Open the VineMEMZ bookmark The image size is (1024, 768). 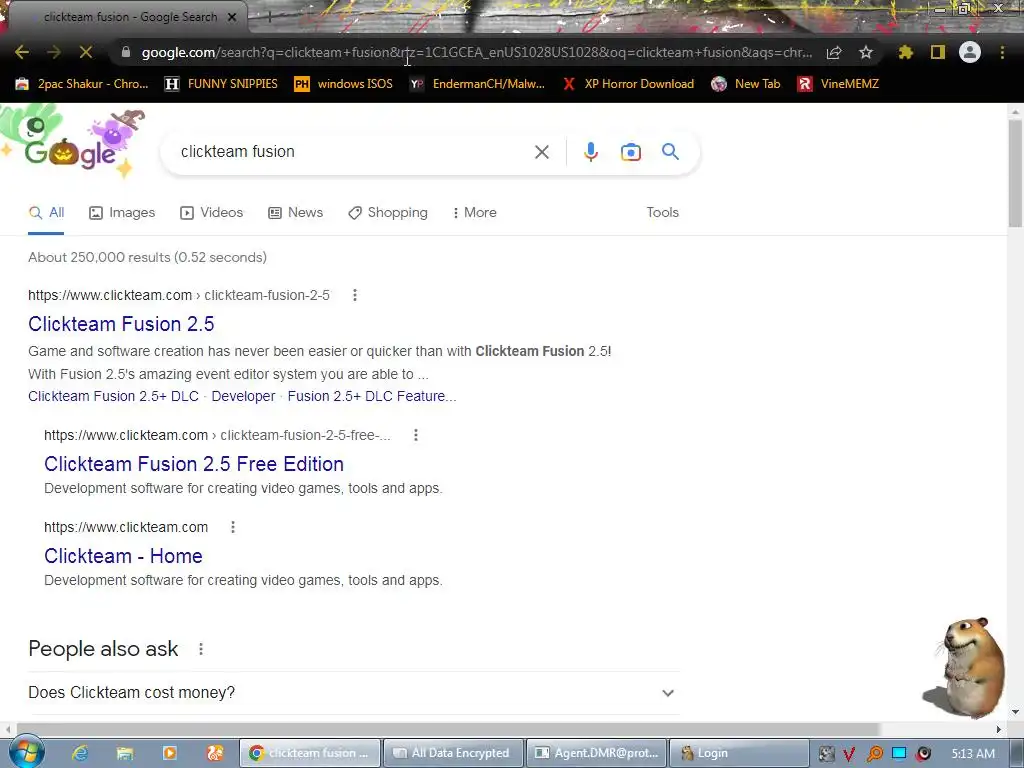click(838, 84)
